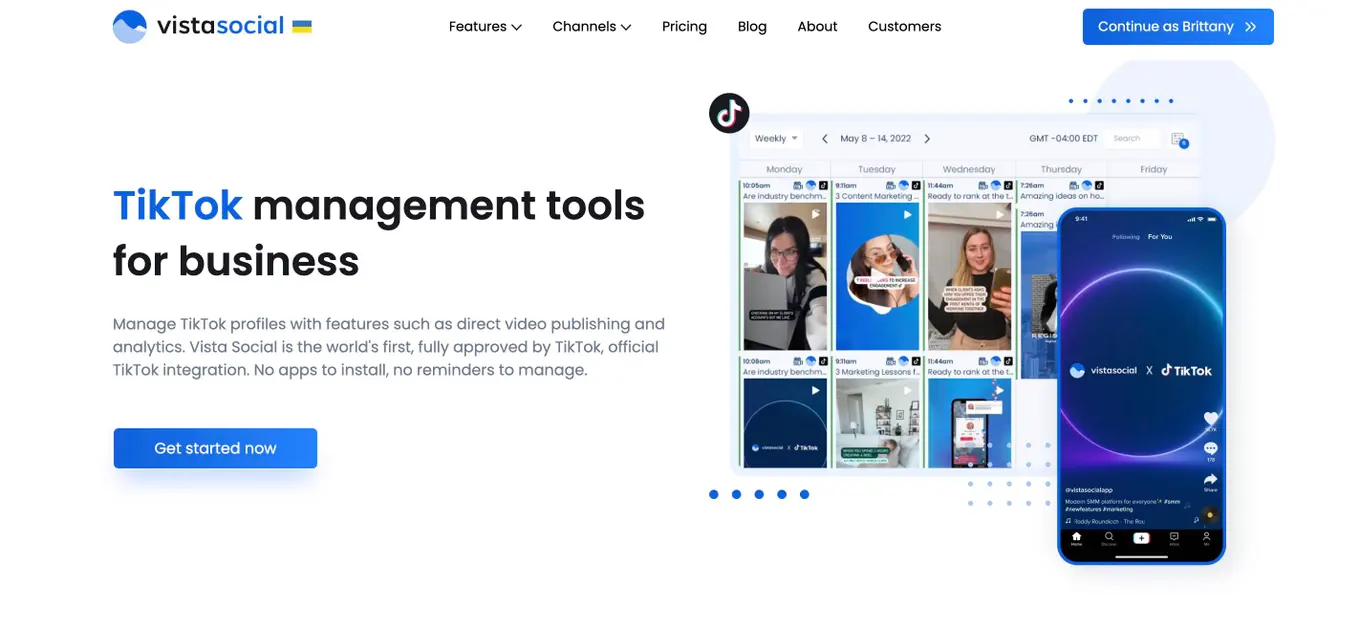Open the Weekly view dropdown
Image resolution: width=1360 pixels, height=630 pixels.
776,139
